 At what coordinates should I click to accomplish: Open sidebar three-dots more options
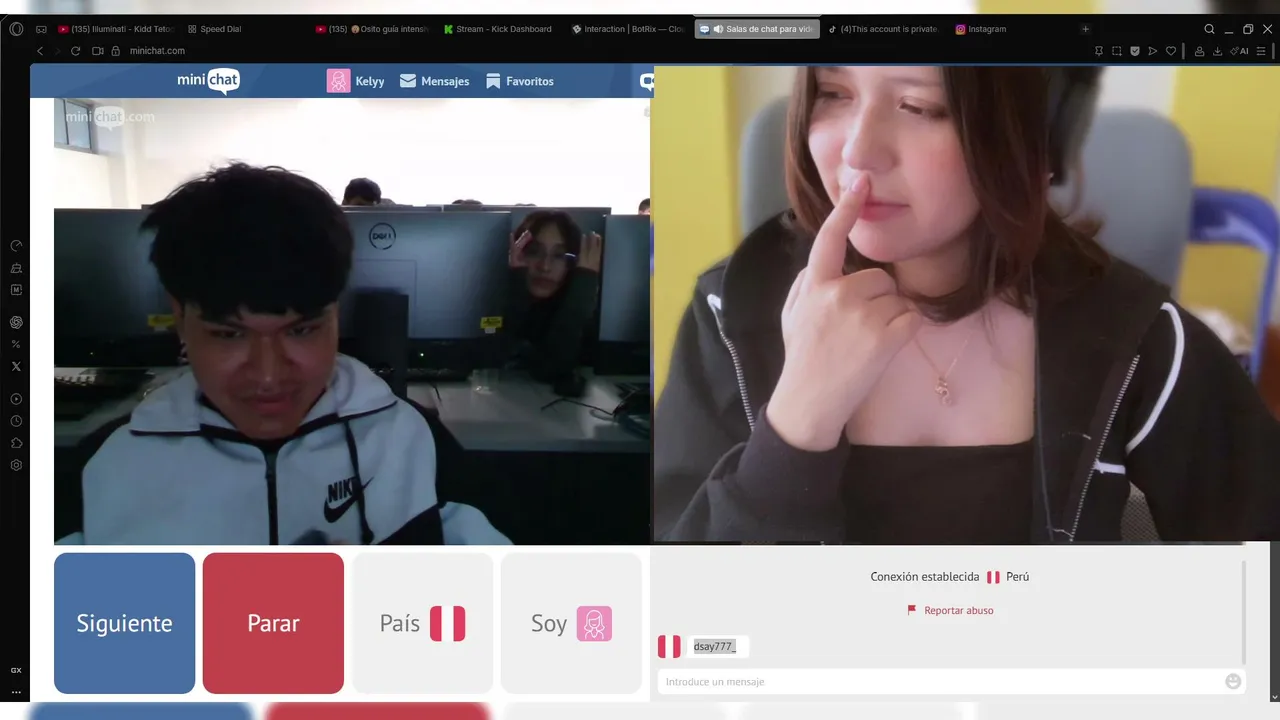[x=16, y=692]
